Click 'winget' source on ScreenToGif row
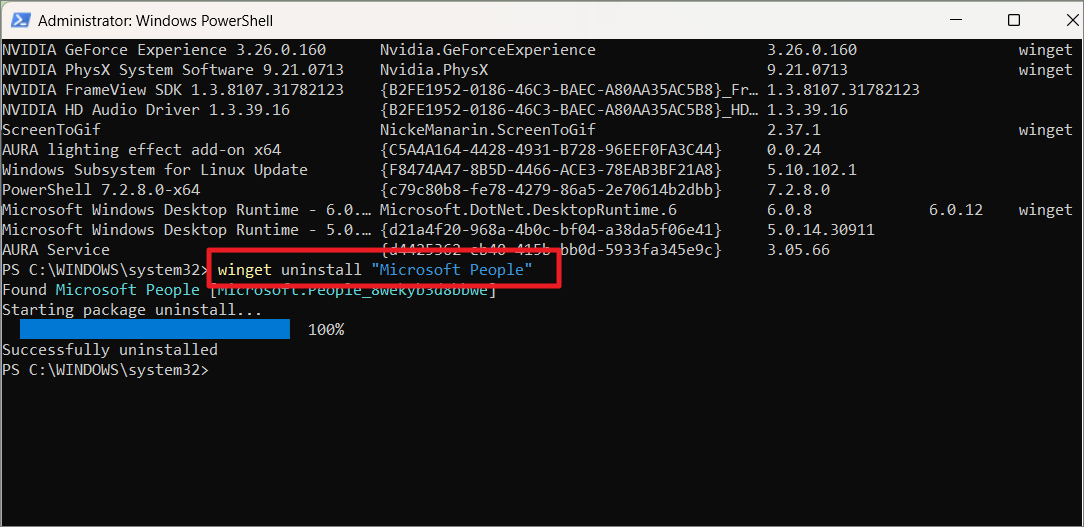 (1045, 130)
